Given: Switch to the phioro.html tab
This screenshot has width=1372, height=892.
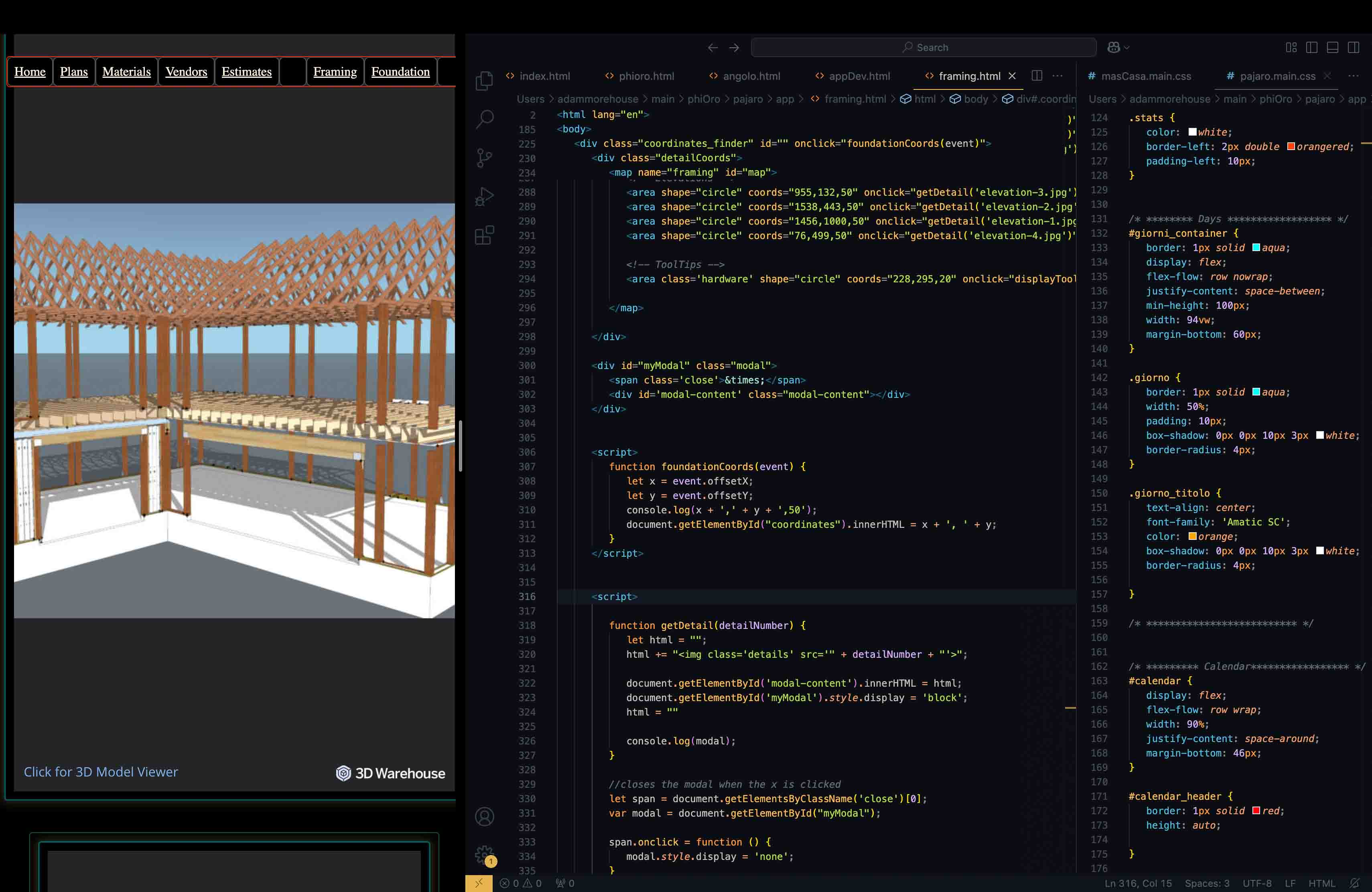Looking at the screenshot, I should [x=645, y=76].
